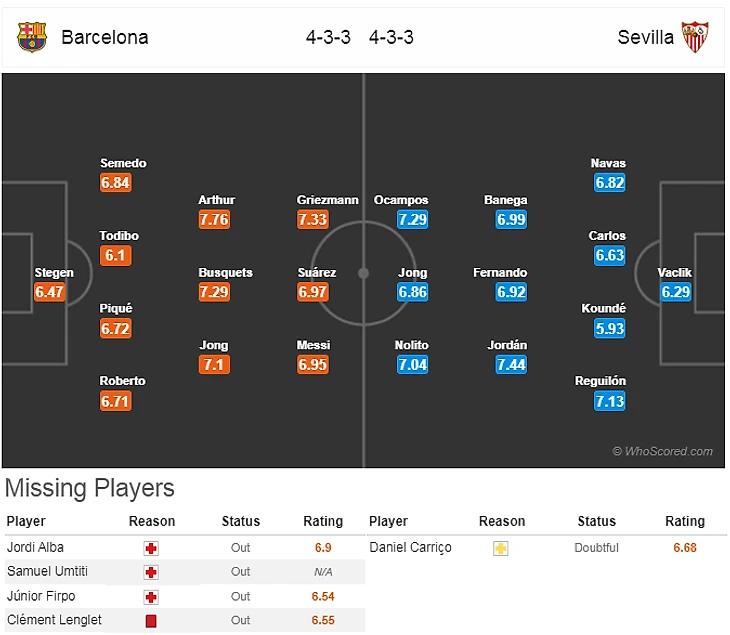Select Reguilón on the Sevilla lineup
This screenshot has height=635, width=730.
coord(600,381)
